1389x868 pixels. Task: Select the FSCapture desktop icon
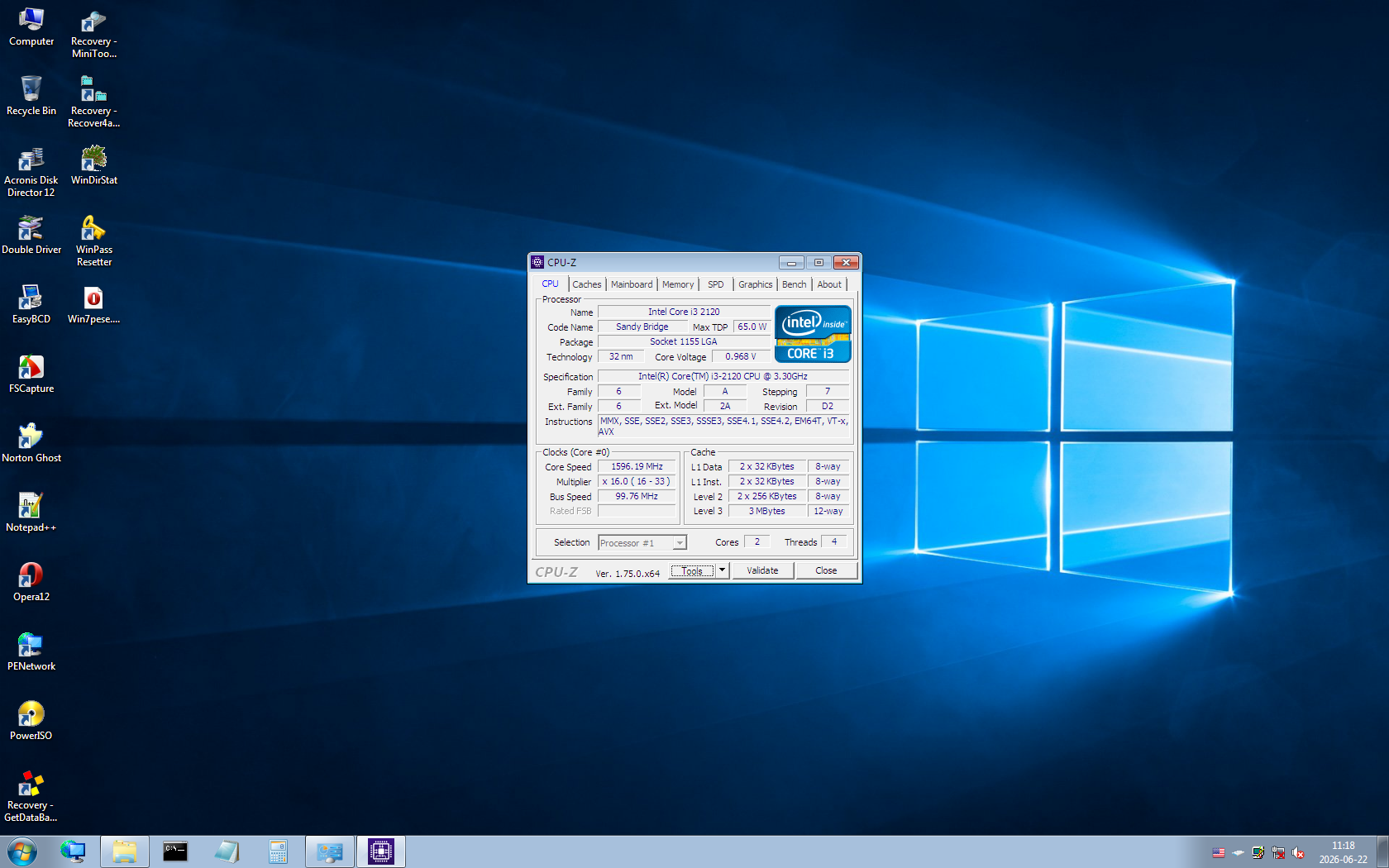[31, 374]
